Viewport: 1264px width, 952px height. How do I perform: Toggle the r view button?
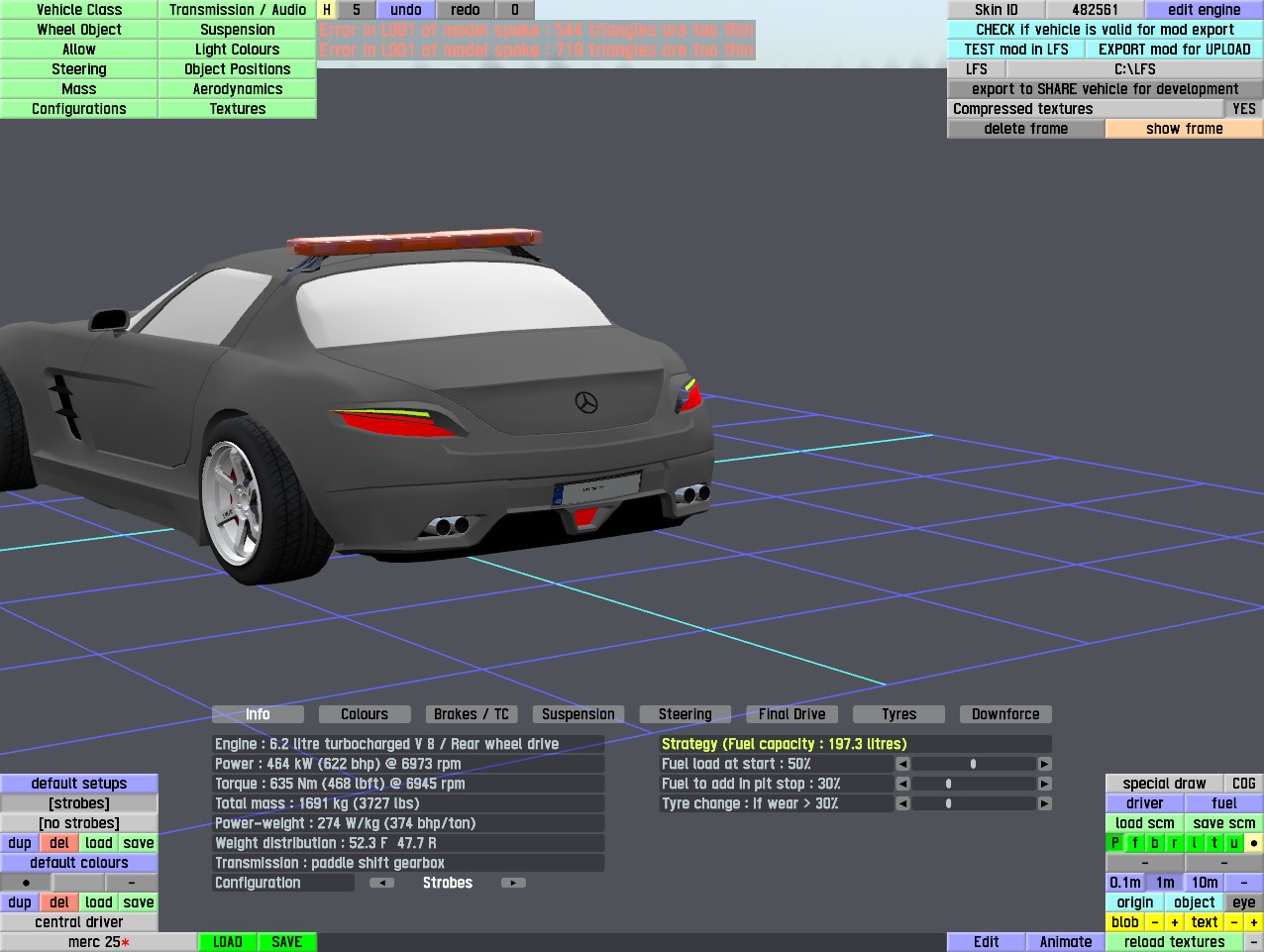tap(1175, 843)
